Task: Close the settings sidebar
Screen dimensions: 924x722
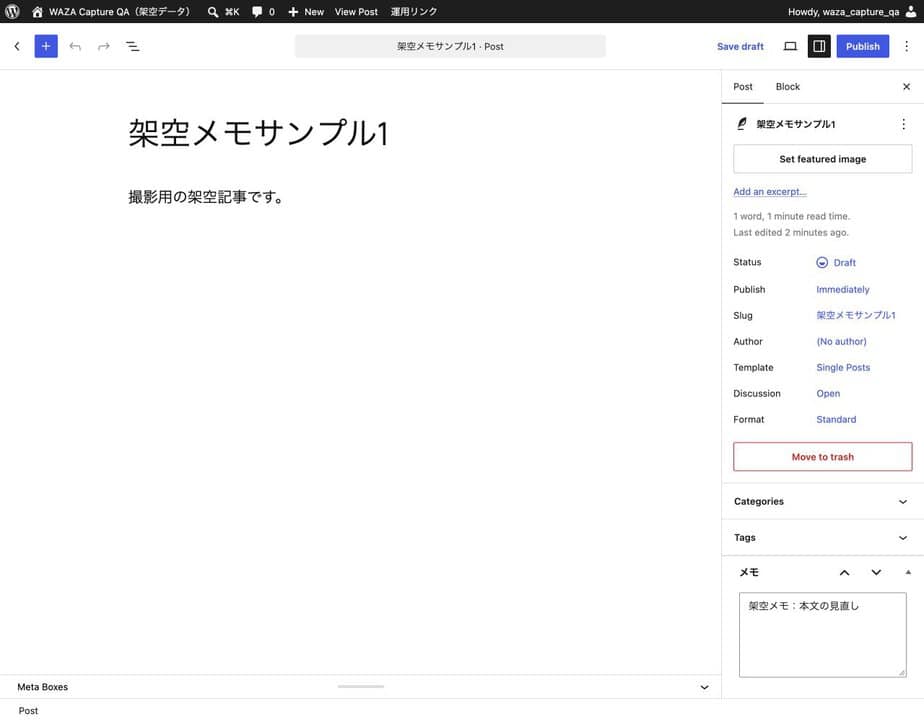Action: click(906, 87)
